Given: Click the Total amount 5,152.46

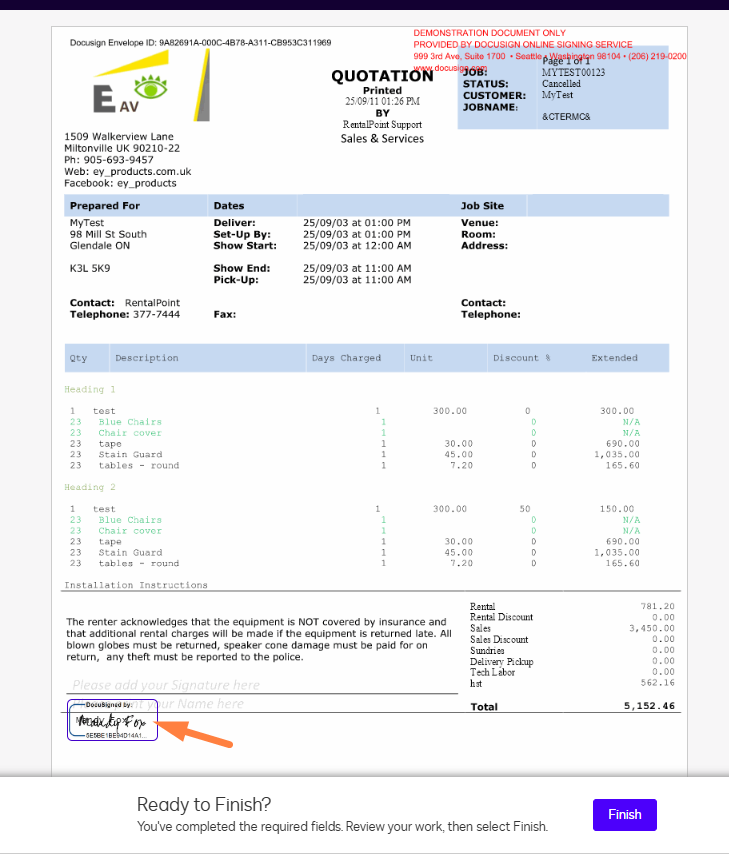Looking at the screenshot, I should tap(649, 706).
